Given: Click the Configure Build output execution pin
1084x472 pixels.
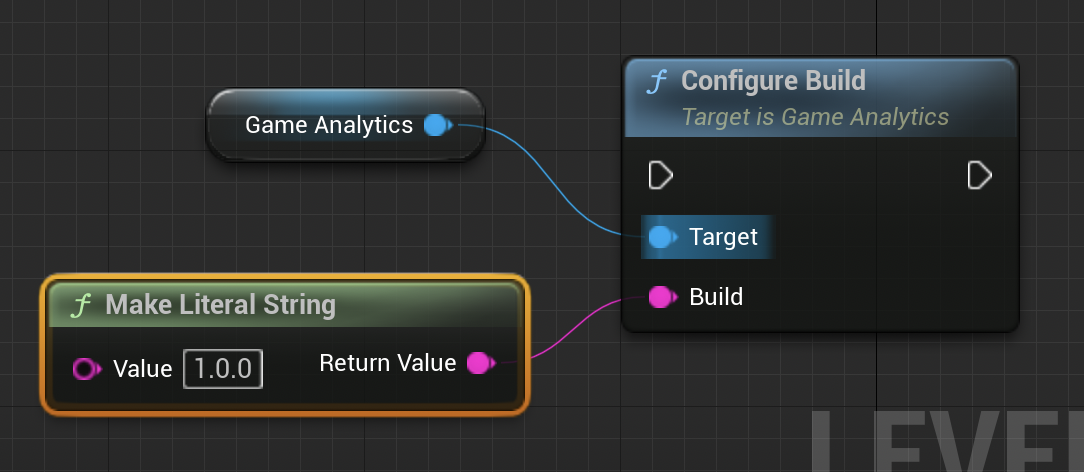Looking at the screenshot, I should pos(979,176).
